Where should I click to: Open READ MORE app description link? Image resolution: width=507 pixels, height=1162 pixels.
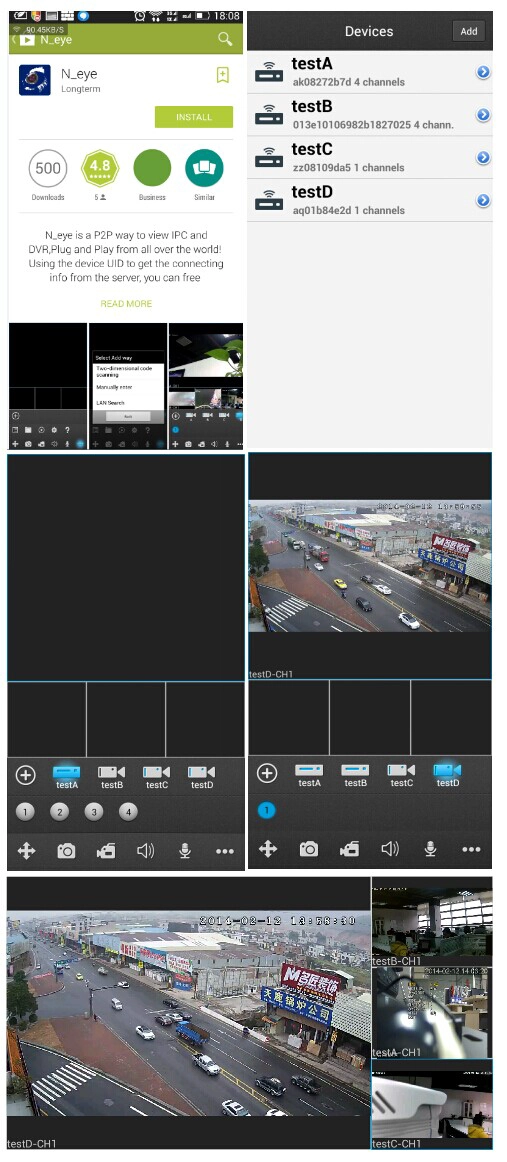pyautogui.click(x=126, y=304)
